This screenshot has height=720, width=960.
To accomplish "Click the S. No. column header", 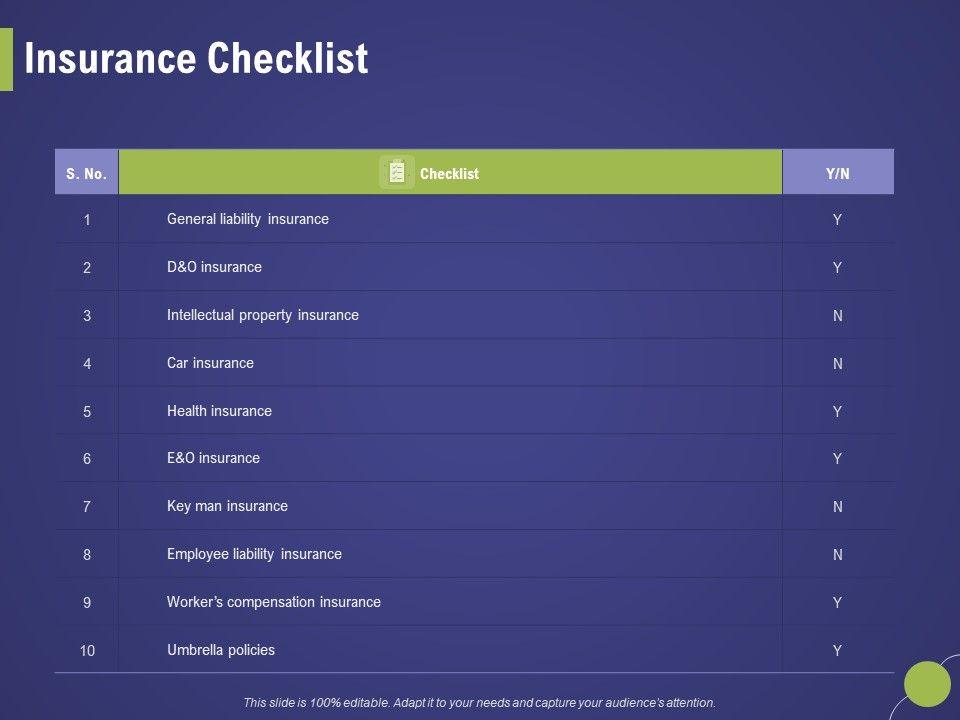I will [x=86, y=173].
